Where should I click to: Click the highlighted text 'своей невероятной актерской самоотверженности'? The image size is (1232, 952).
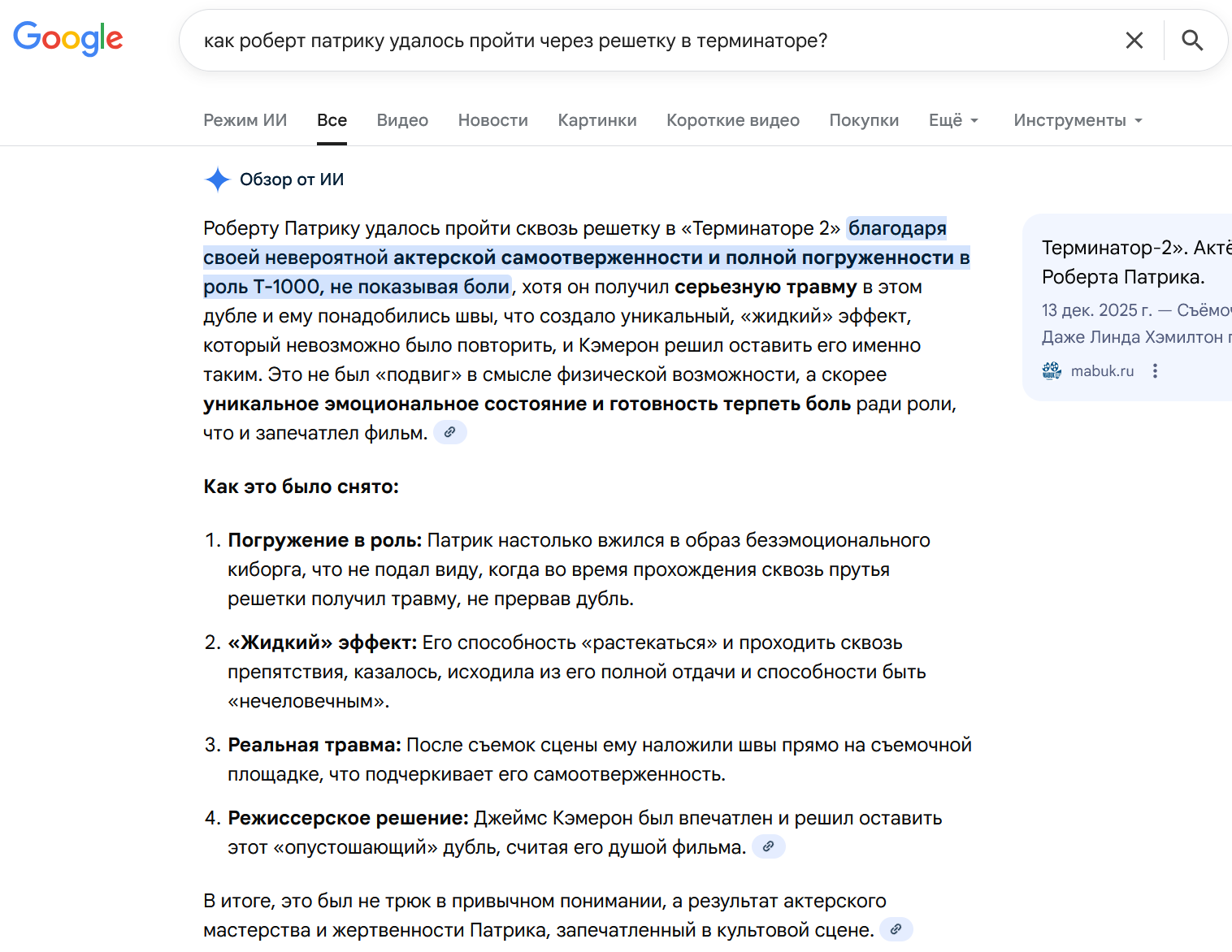point(453,257)
